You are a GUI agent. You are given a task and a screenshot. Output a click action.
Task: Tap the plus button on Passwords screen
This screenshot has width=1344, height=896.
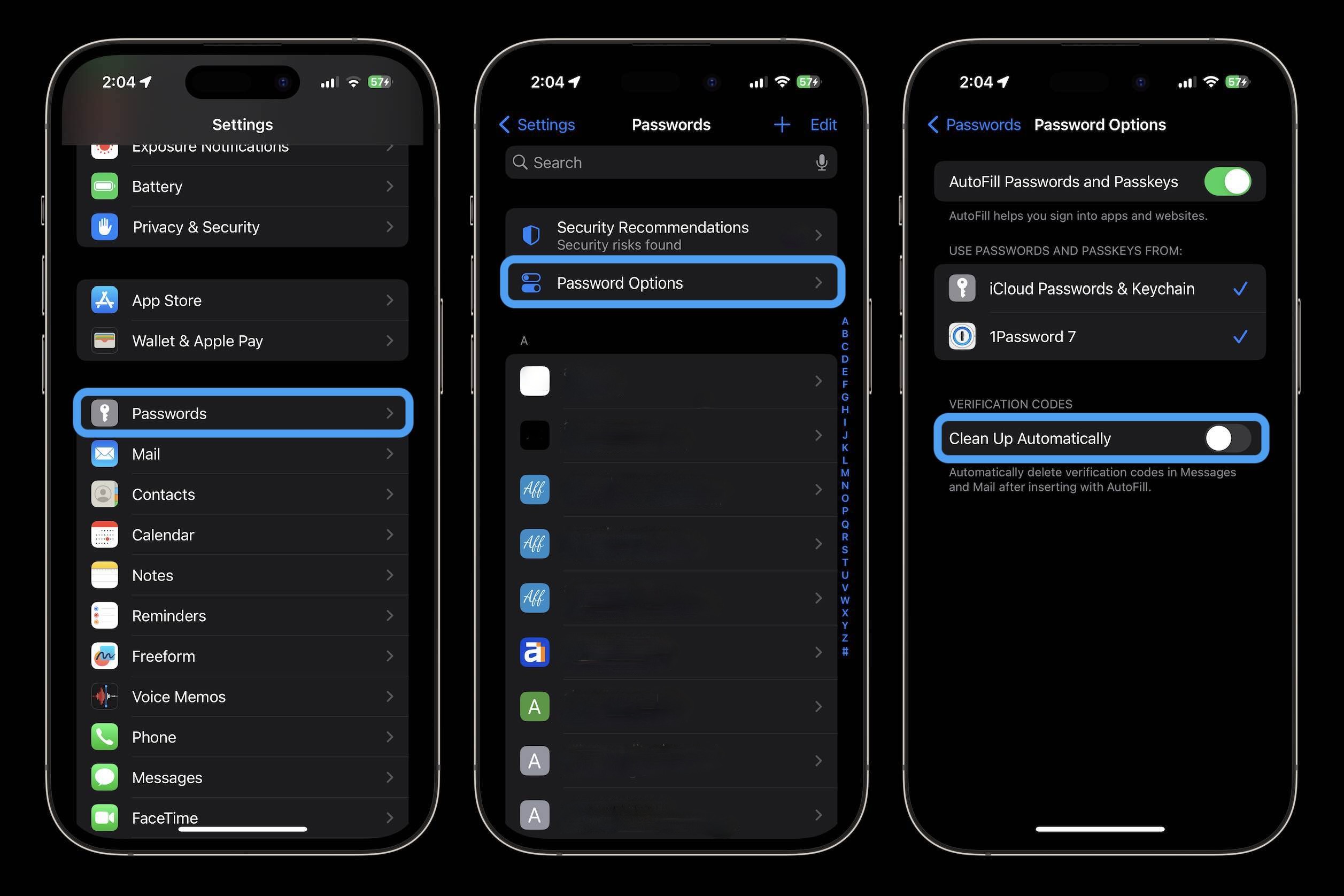(x=780, y=124)
